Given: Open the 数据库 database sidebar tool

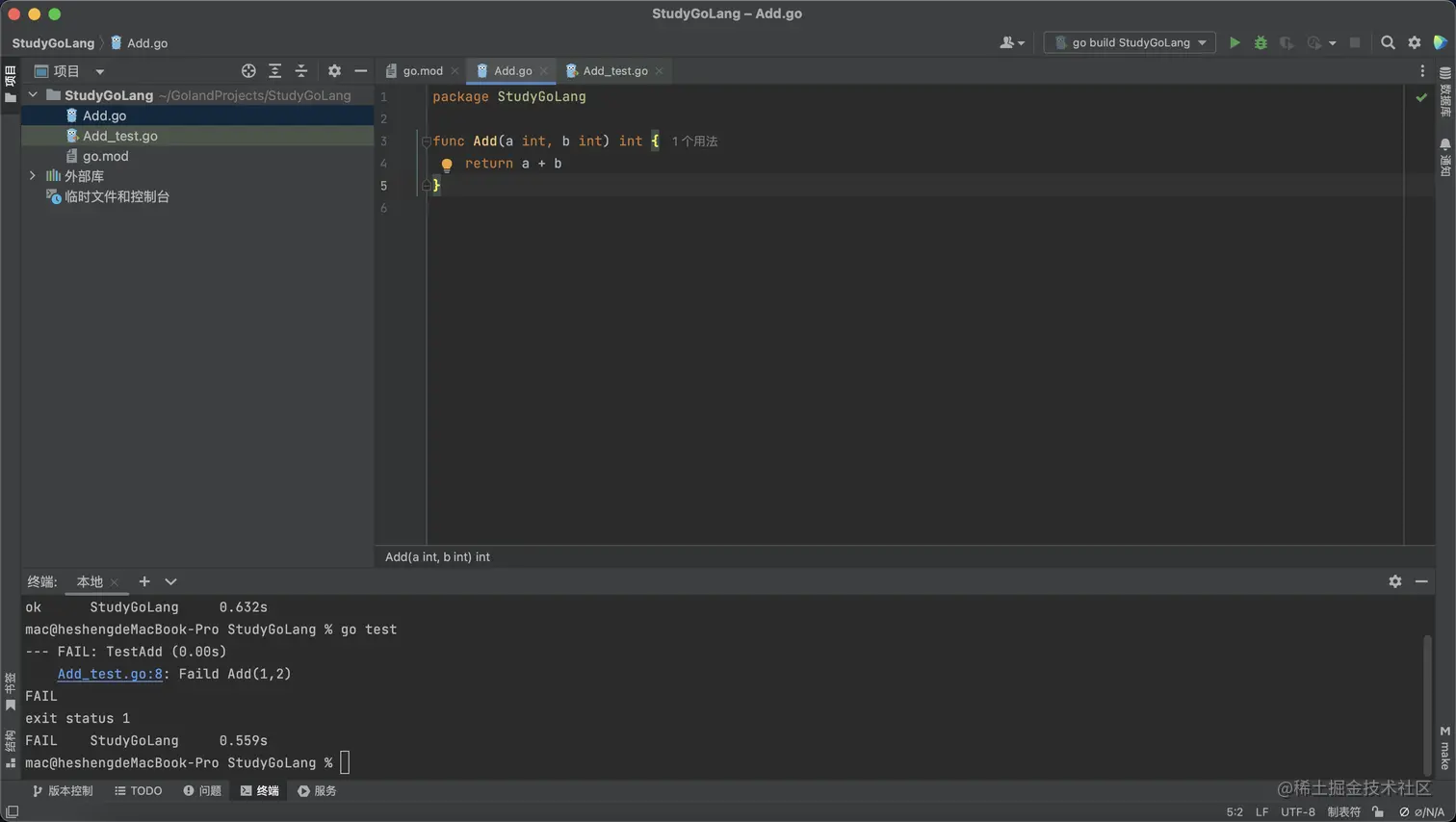Looking at the screenshot, I should coord(1445,92).
